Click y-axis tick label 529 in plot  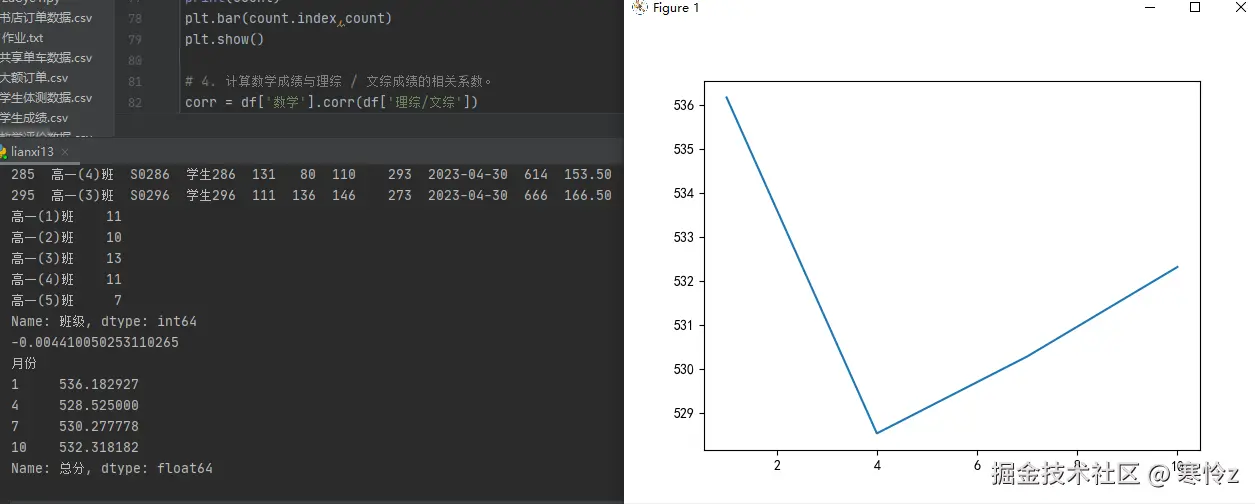(683, 413)
